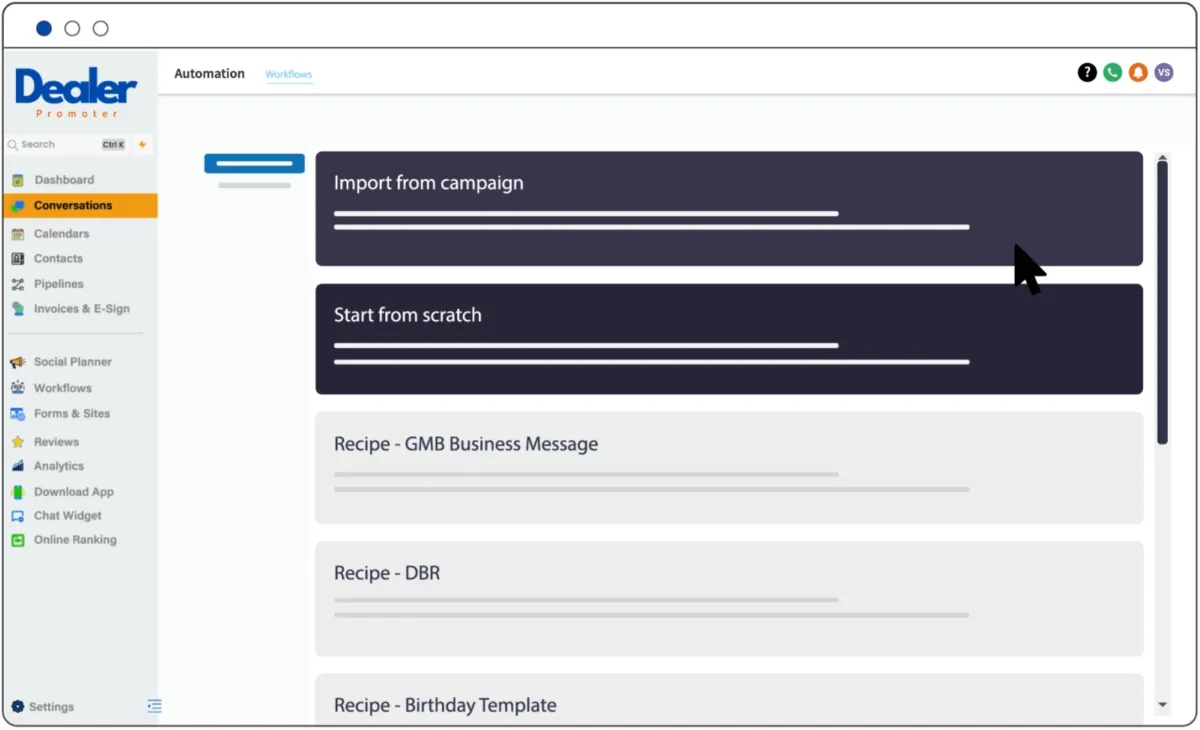
Task: Open the Workflows sidebar icon
Action: point(17,388)
